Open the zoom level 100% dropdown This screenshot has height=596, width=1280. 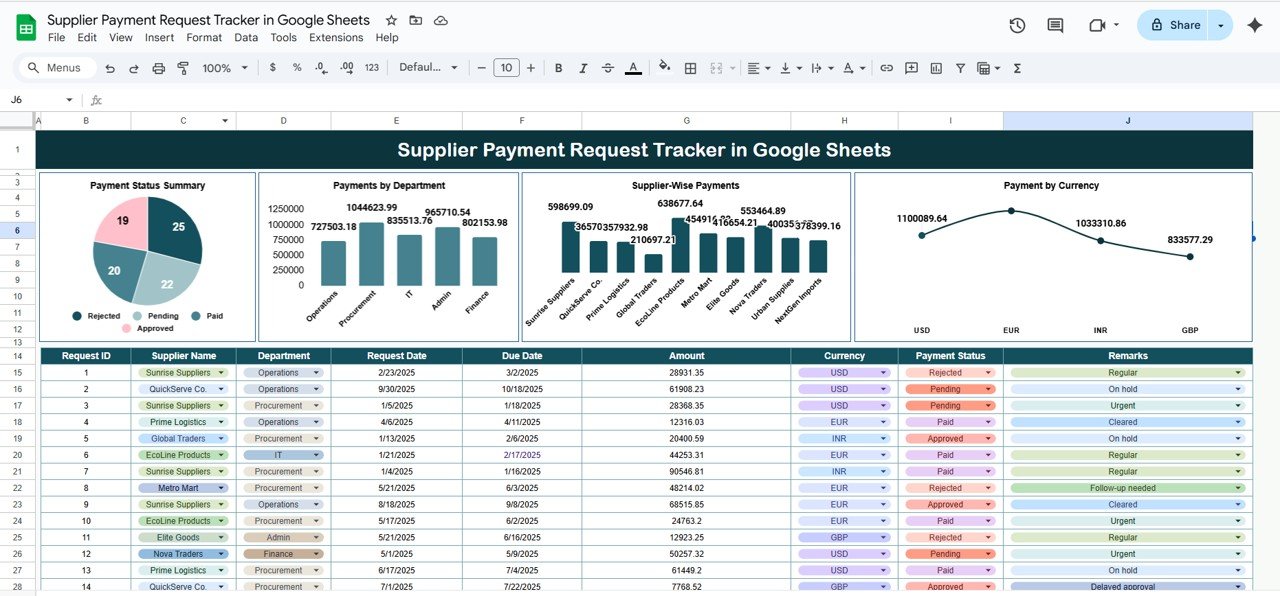point(223,68)
